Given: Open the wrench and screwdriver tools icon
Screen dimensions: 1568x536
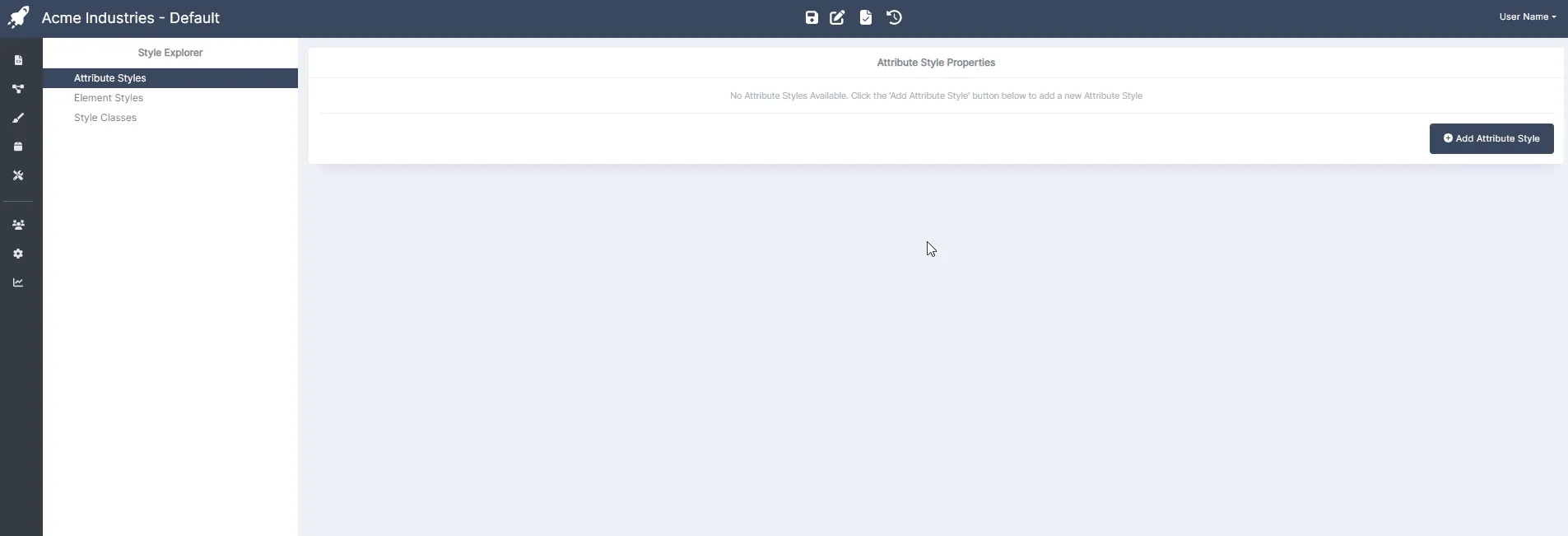Looking at the screenshot, I should (x=18, y=175).
